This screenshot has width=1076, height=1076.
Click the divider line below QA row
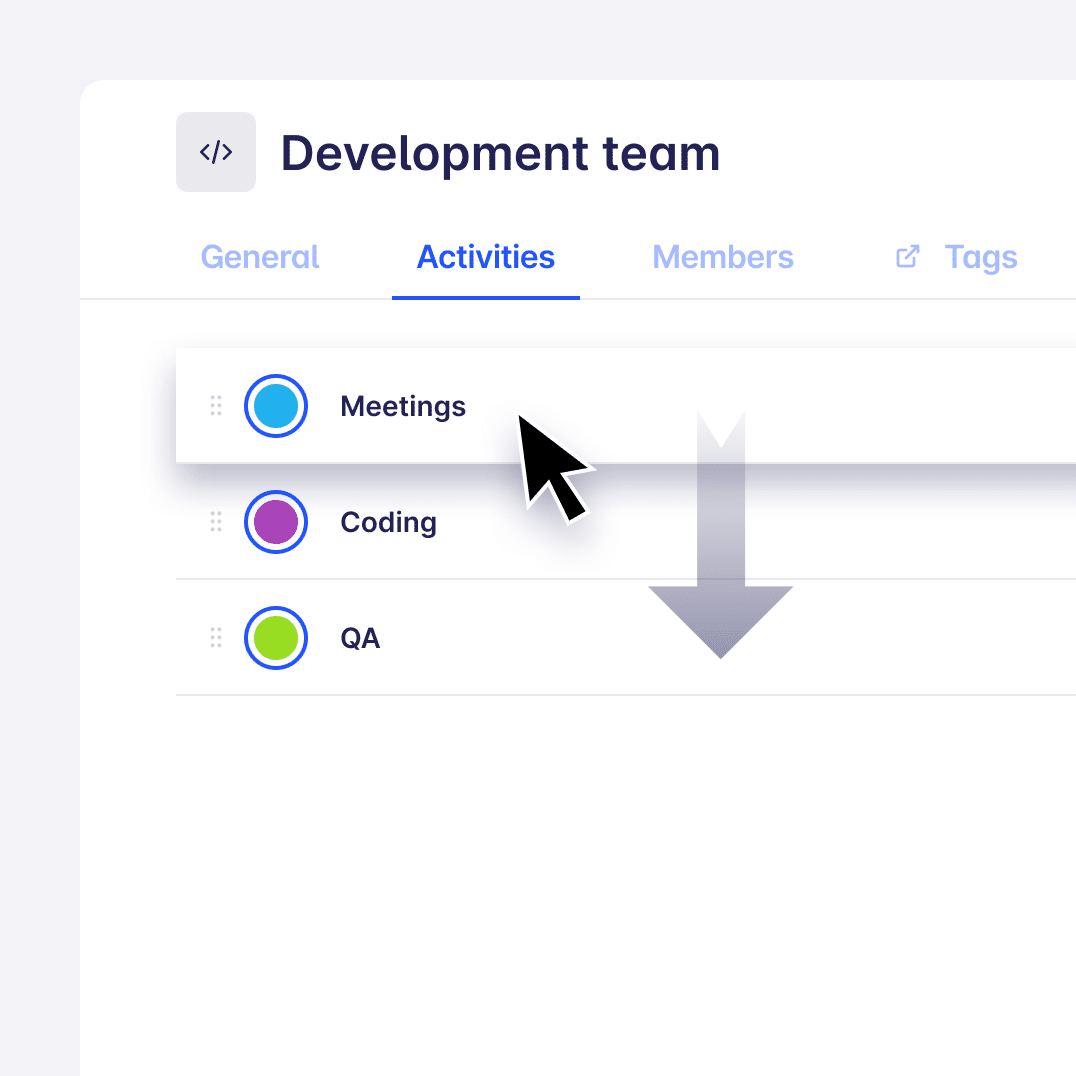pos(626,695)
